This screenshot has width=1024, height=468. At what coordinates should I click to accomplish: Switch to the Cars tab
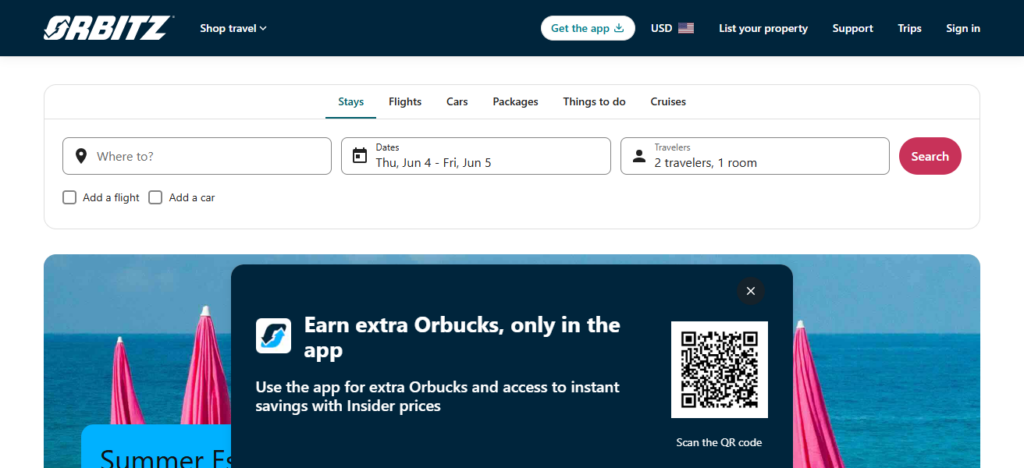[457, 102]
